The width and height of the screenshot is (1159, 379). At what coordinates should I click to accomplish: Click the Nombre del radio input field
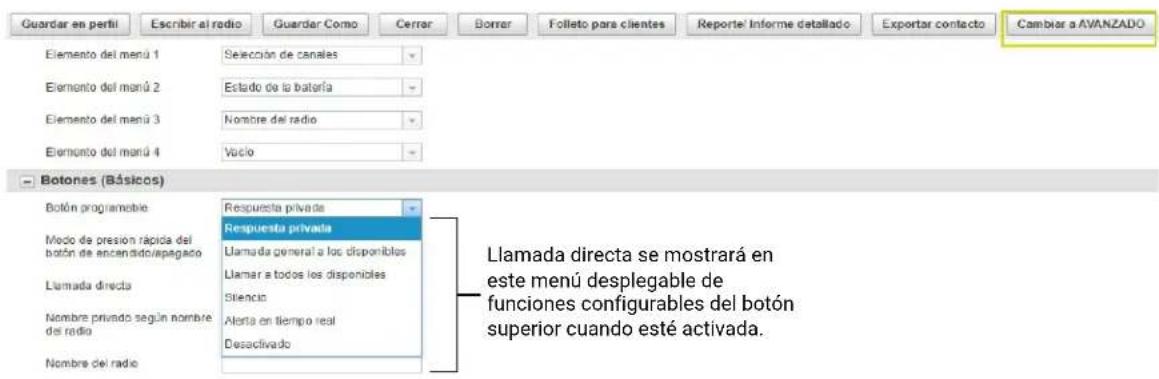[322, 364]
